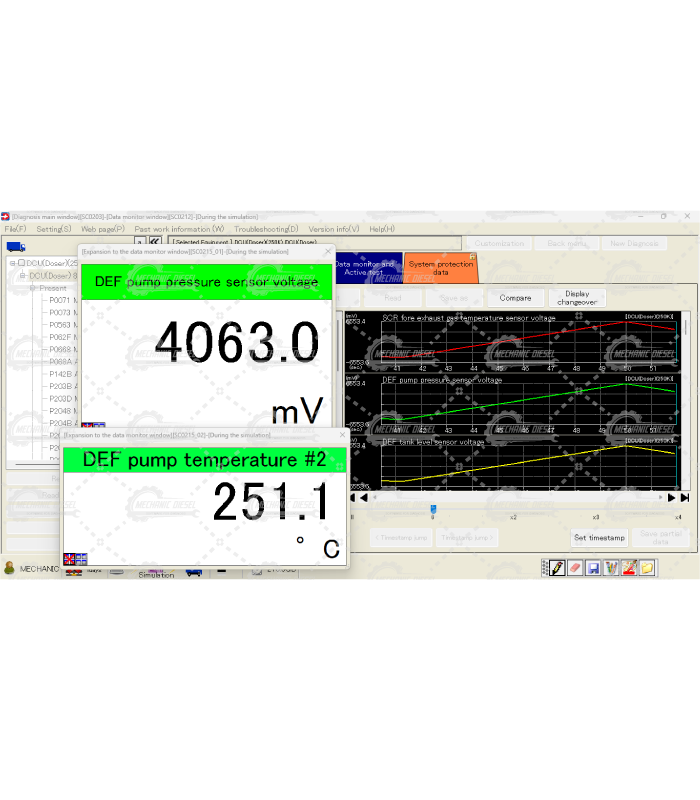This screenshot has height=800, width=700.
Task: Jump to start of graph playback
Action: point(352,497)
